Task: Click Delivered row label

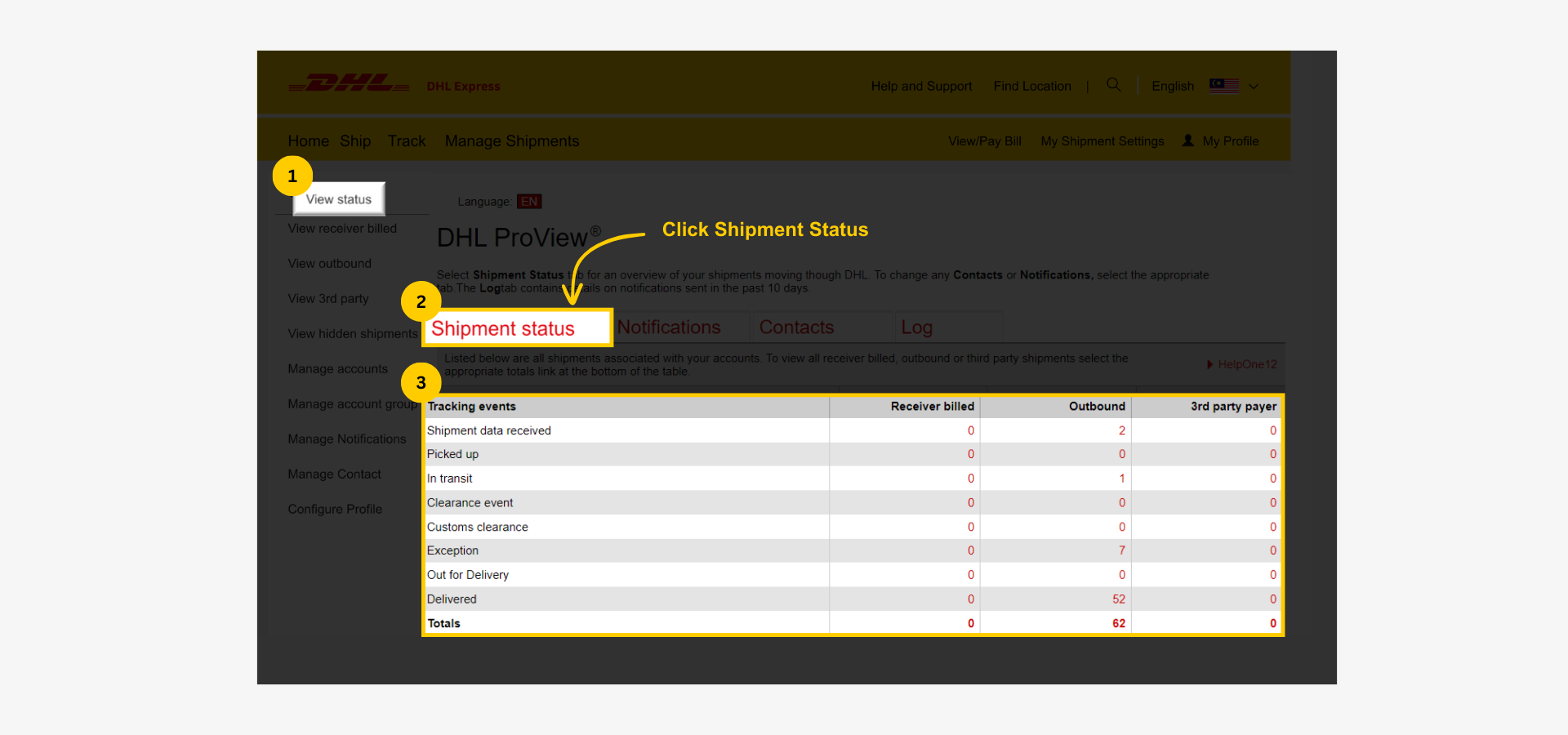Action: (452, 599)
